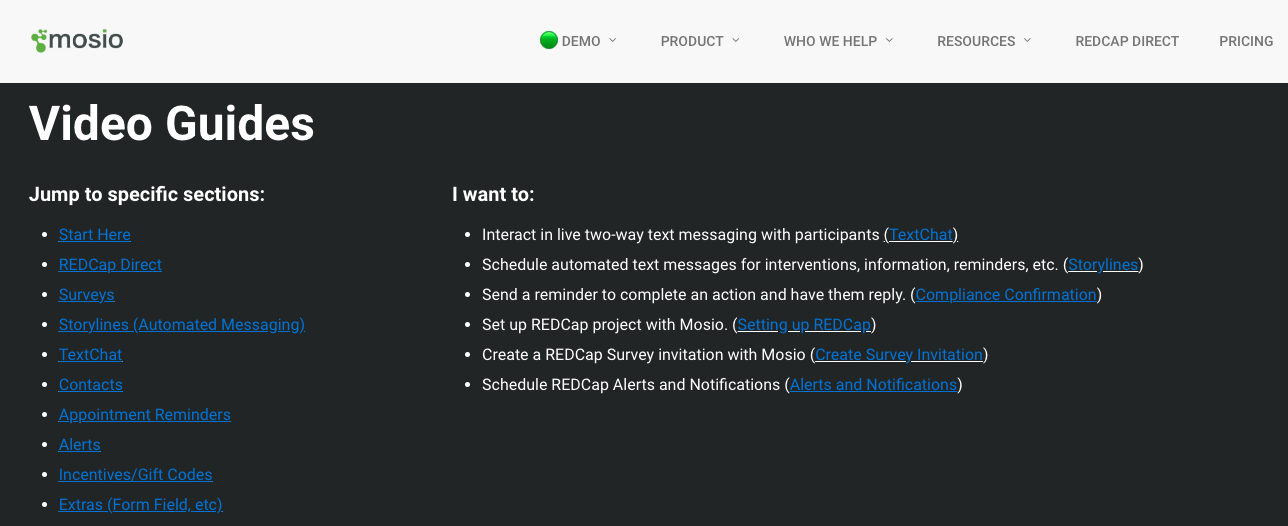Expand the DEMO dropdown chevron

(613, 40)
